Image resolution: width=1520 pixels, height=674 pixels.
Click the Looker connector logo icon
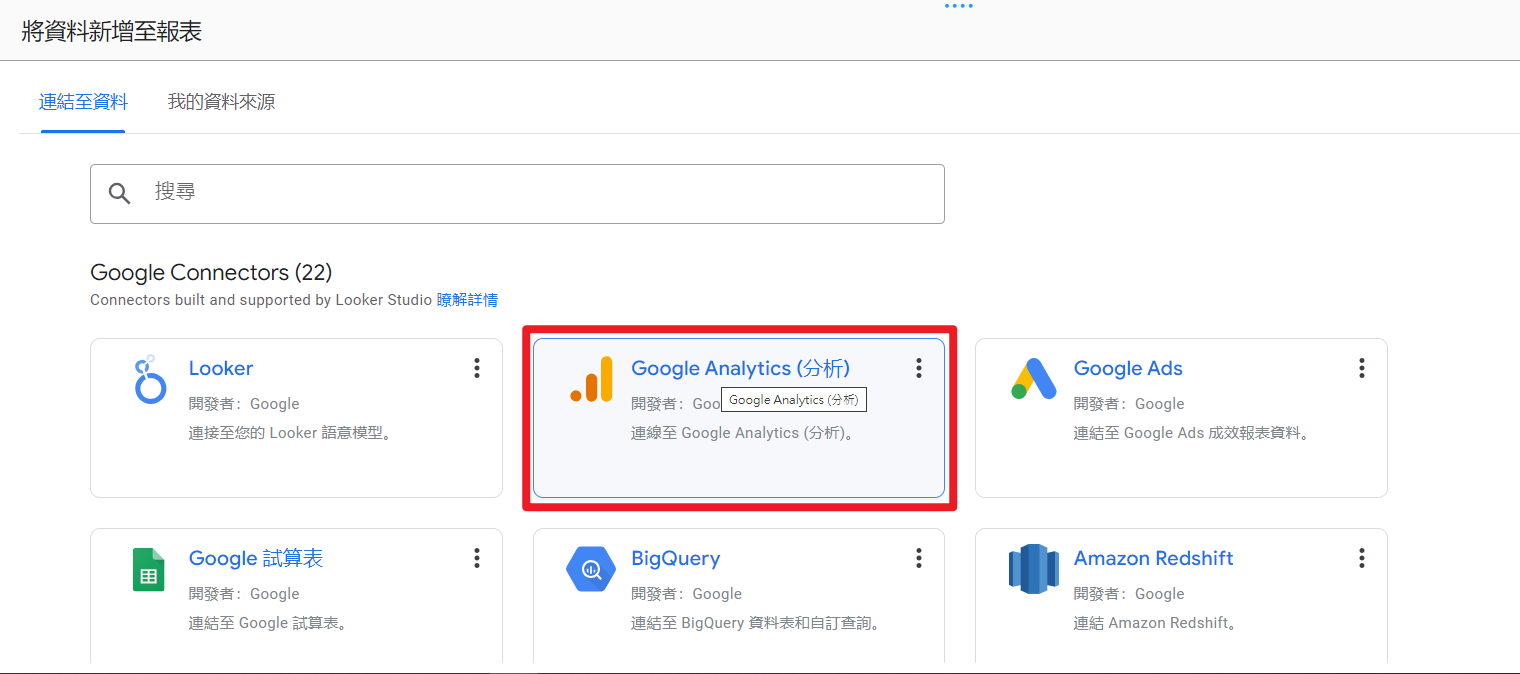tap(149, 379)
